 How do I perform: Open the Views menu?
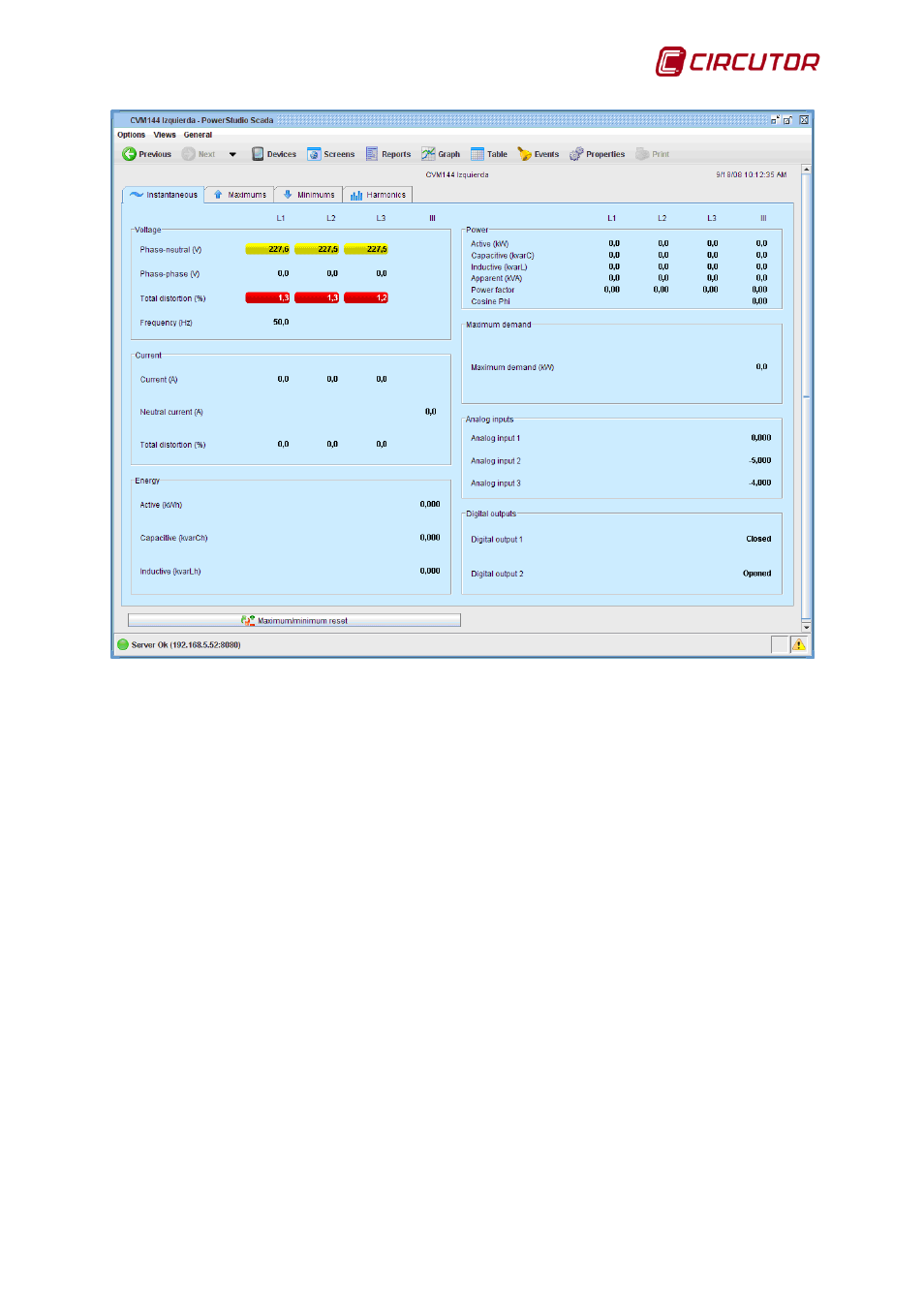pyautogui.click(x=165, y=135)
